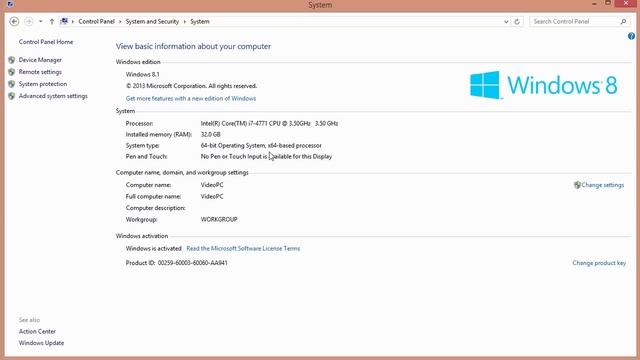Go up one level with Up arrow
Viewport: 640px width, 360px height.
[52, 21]
